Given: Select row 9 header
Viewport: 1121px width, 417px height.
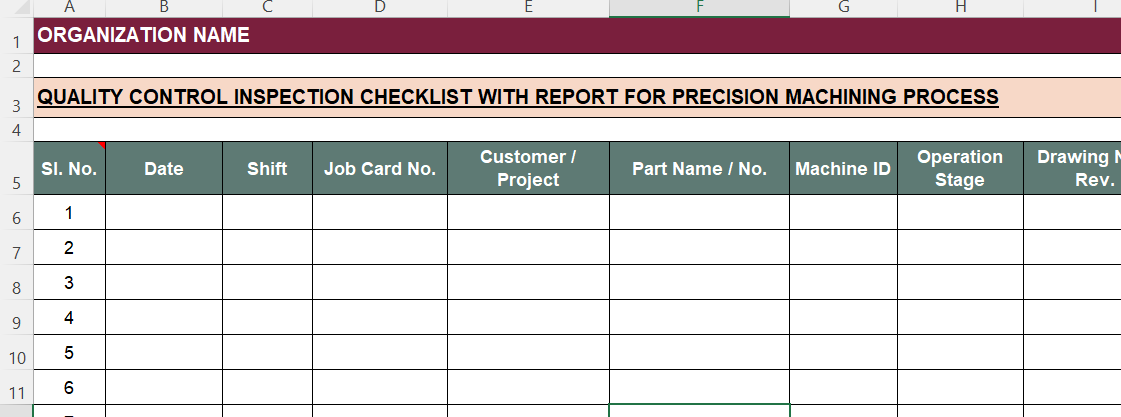Looking at the screenshot, I should coord(16,323).
